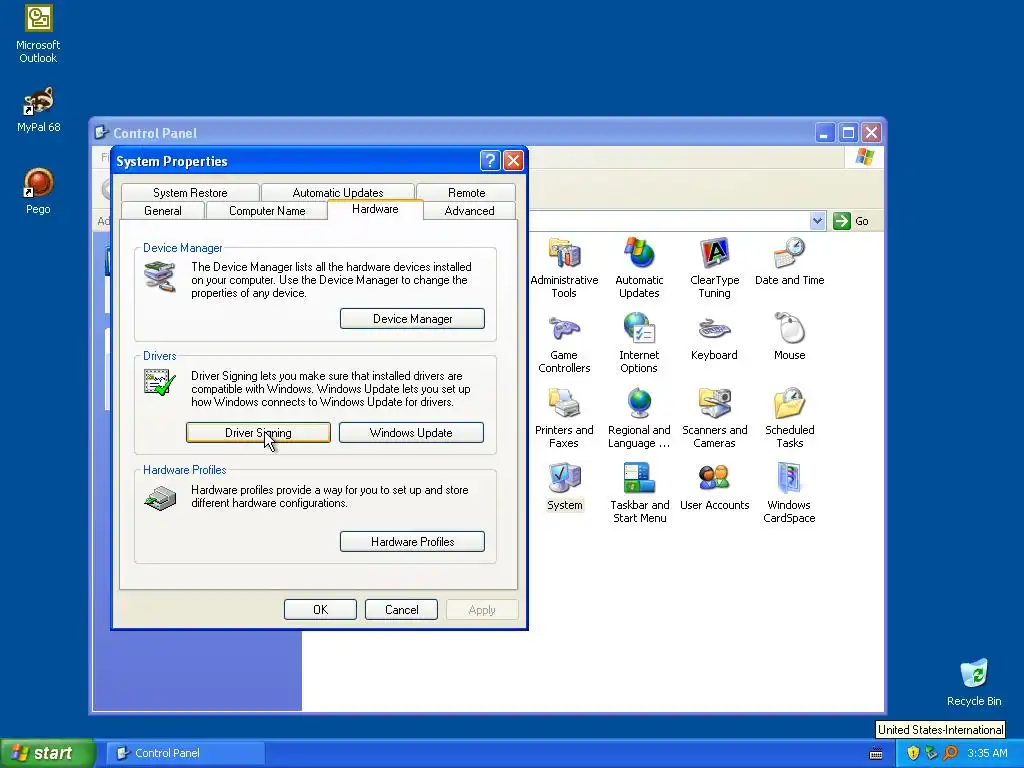Click the Driver Signing button
The width and height of the screenshot is (1024, 768).
[x=258, y=432]
